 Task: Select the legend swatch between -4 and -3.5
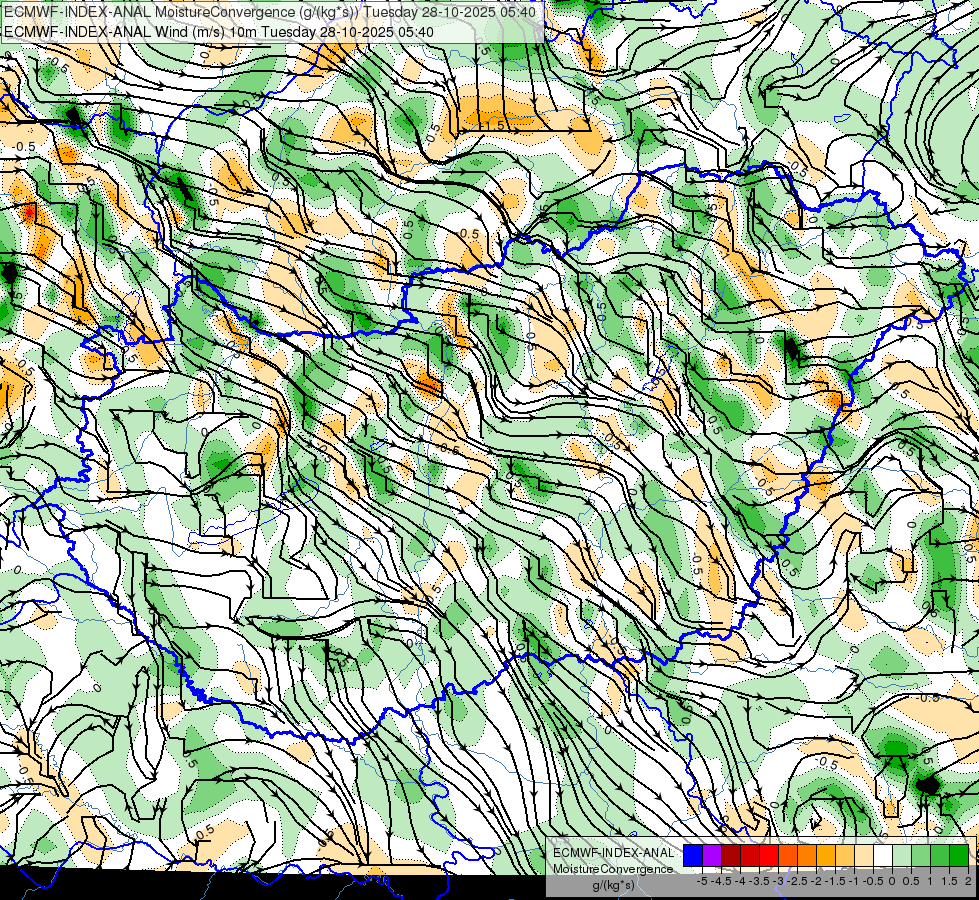coord(750,855)
